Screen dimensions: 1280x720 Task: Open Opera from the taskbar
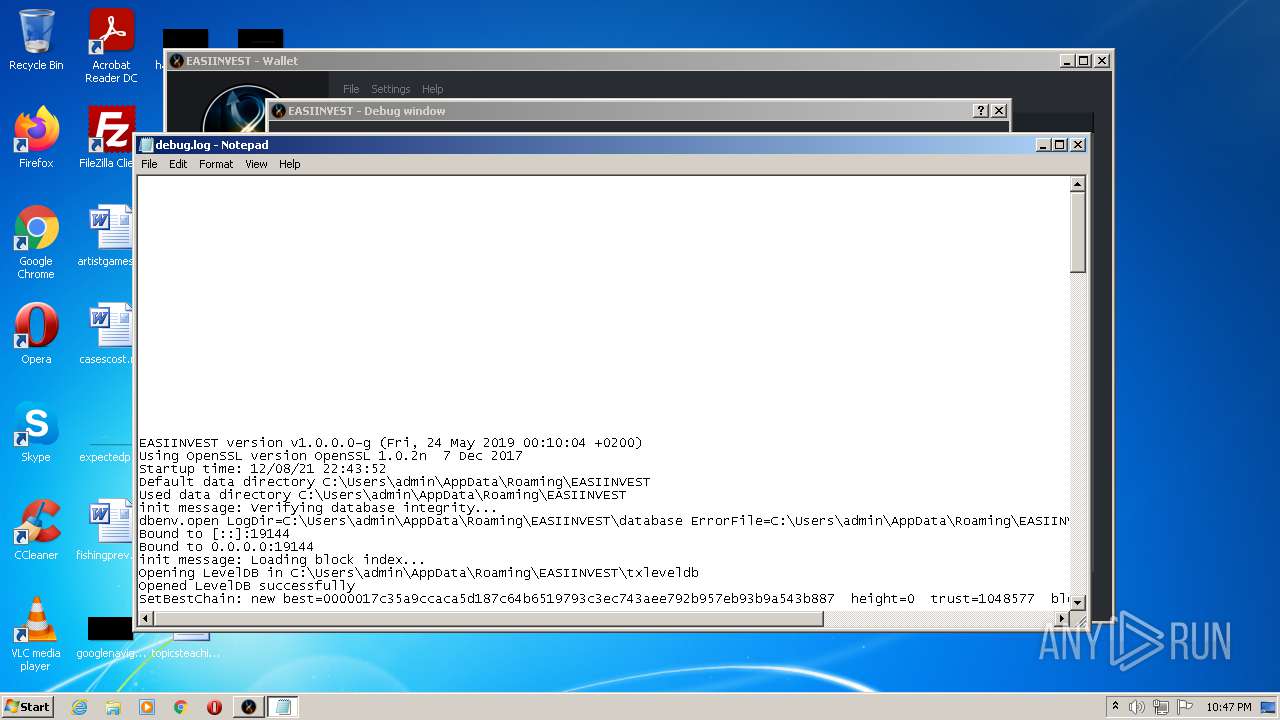214,707
